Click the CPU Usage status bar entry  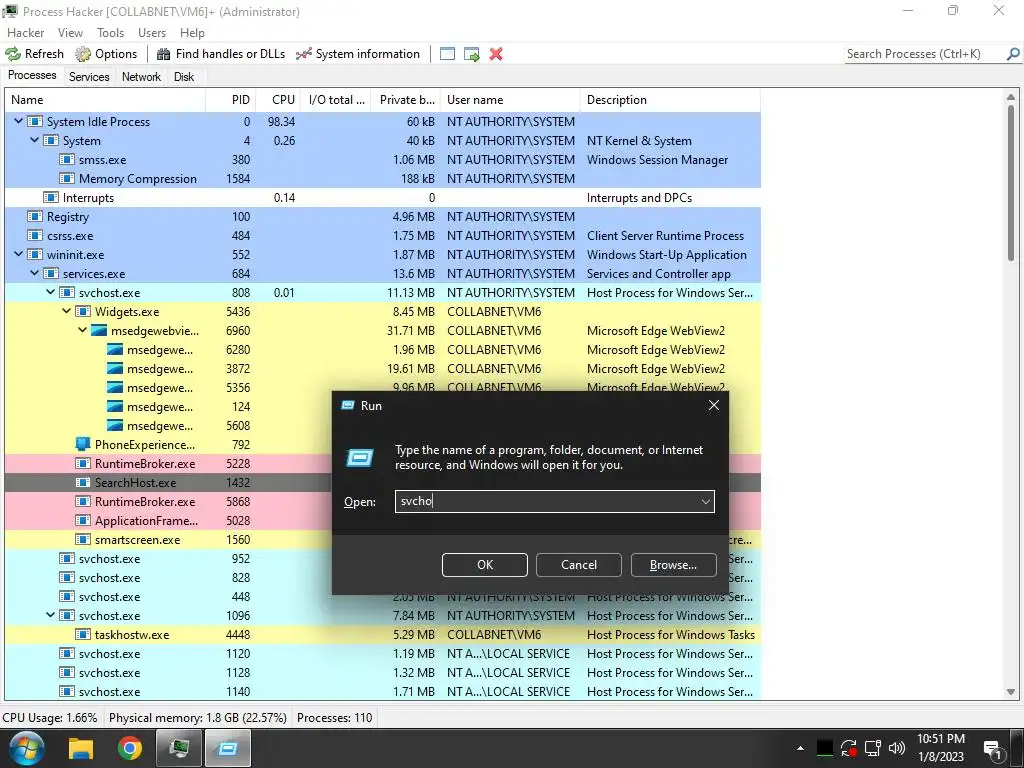50,718
